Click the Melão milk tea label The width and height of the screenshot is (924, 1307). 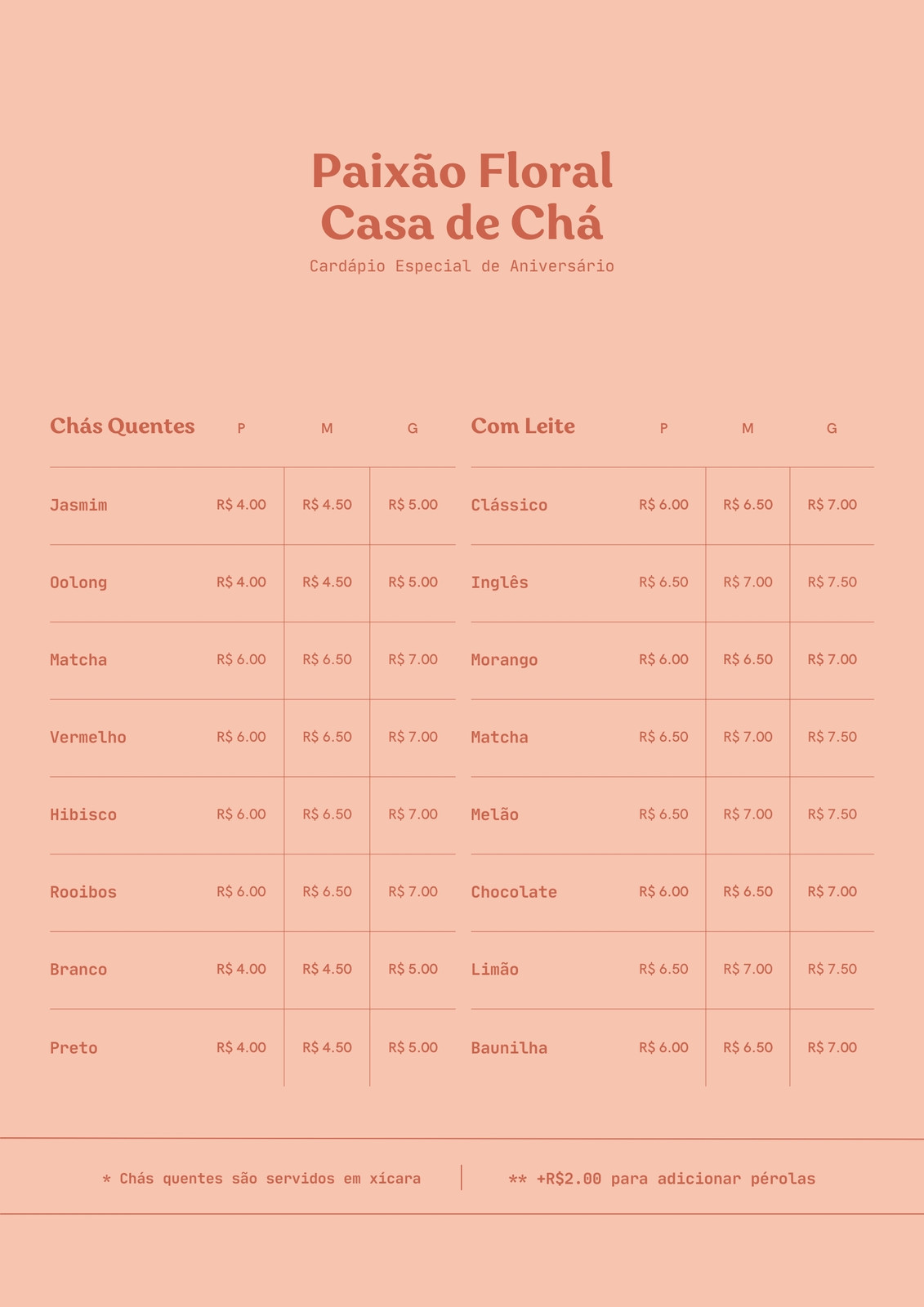click(495, 814)
